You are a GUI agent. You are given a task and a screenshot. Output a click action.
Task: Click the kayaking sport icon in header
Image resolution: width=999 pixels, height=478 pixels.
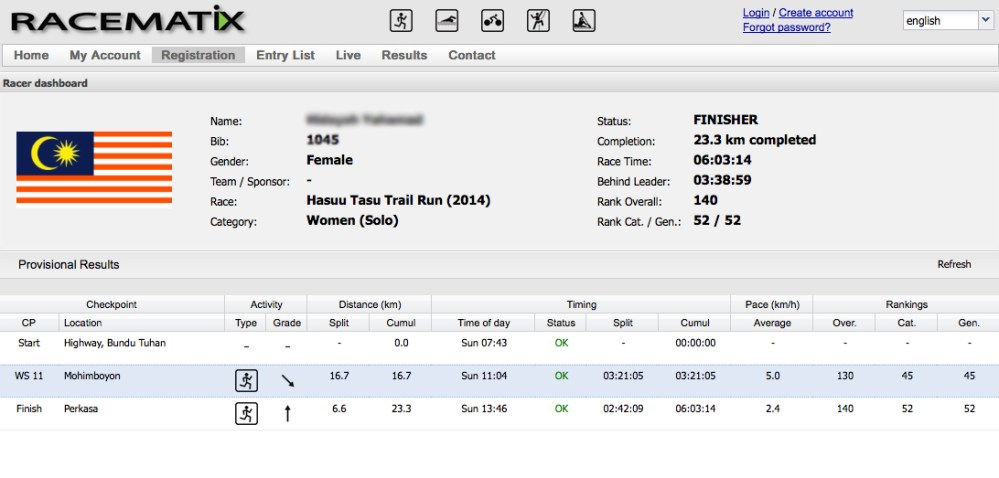585,20
